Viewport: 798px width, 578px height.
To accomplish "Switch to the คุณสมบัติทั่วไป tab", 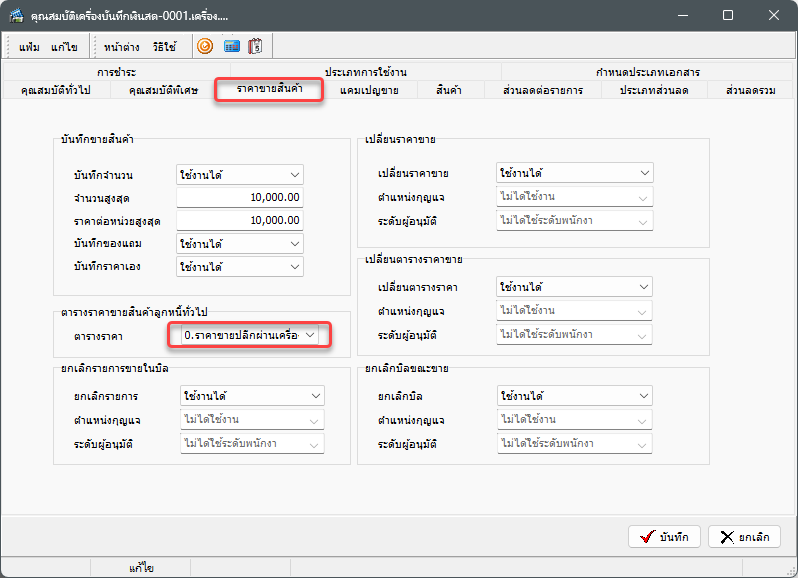I will coord(62,90).
